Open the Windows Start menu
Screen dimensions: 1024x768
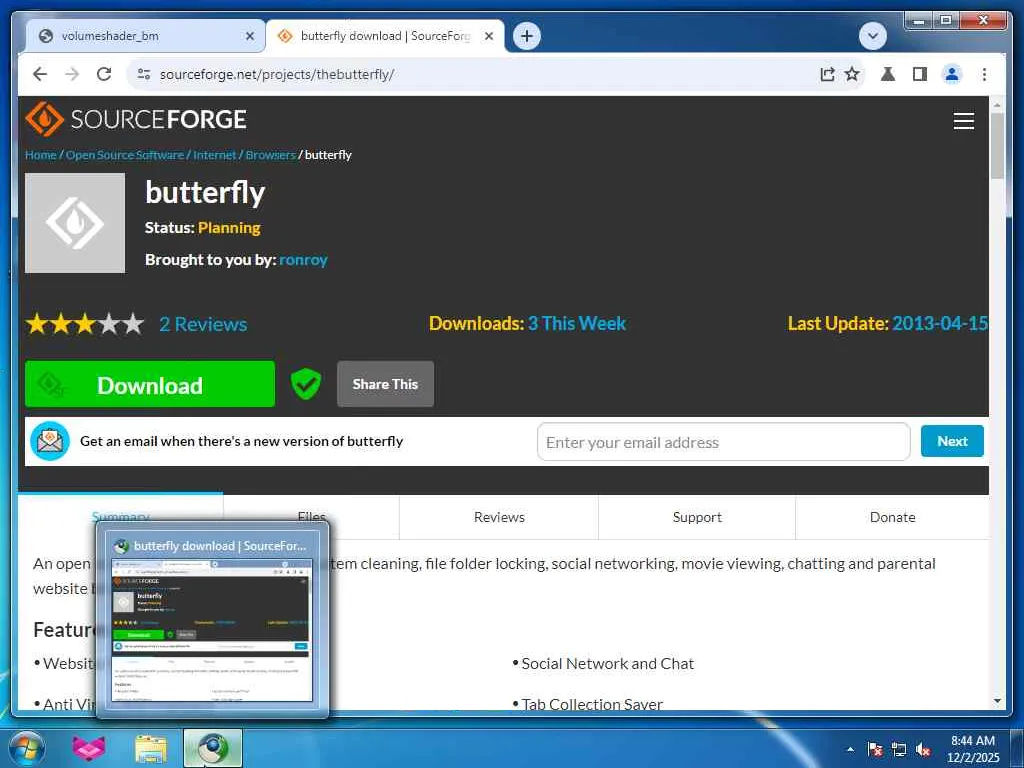tap(27, 748)
